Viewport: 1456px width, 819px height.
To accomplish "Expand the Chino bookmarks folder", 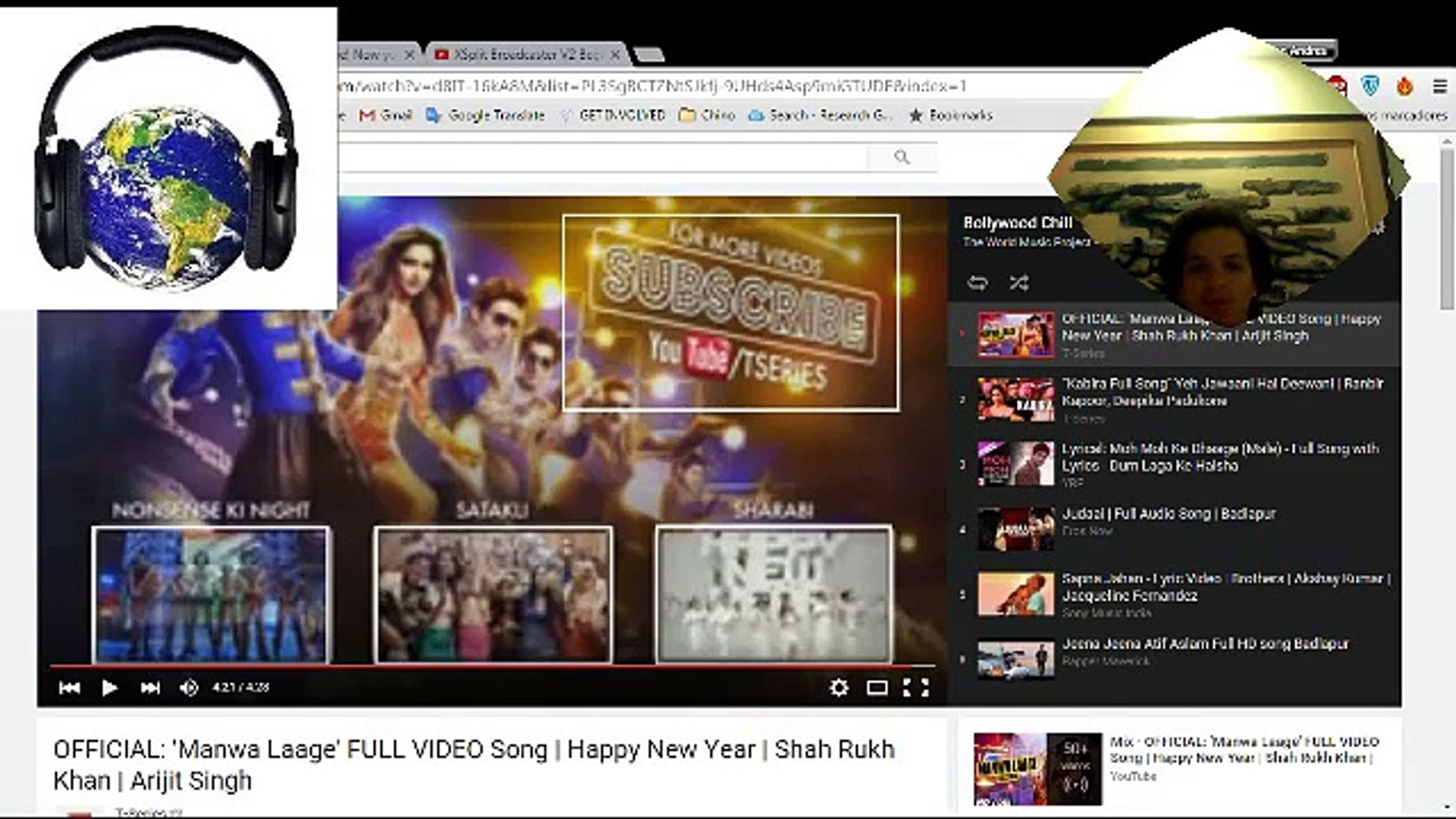I will [707, 115].
